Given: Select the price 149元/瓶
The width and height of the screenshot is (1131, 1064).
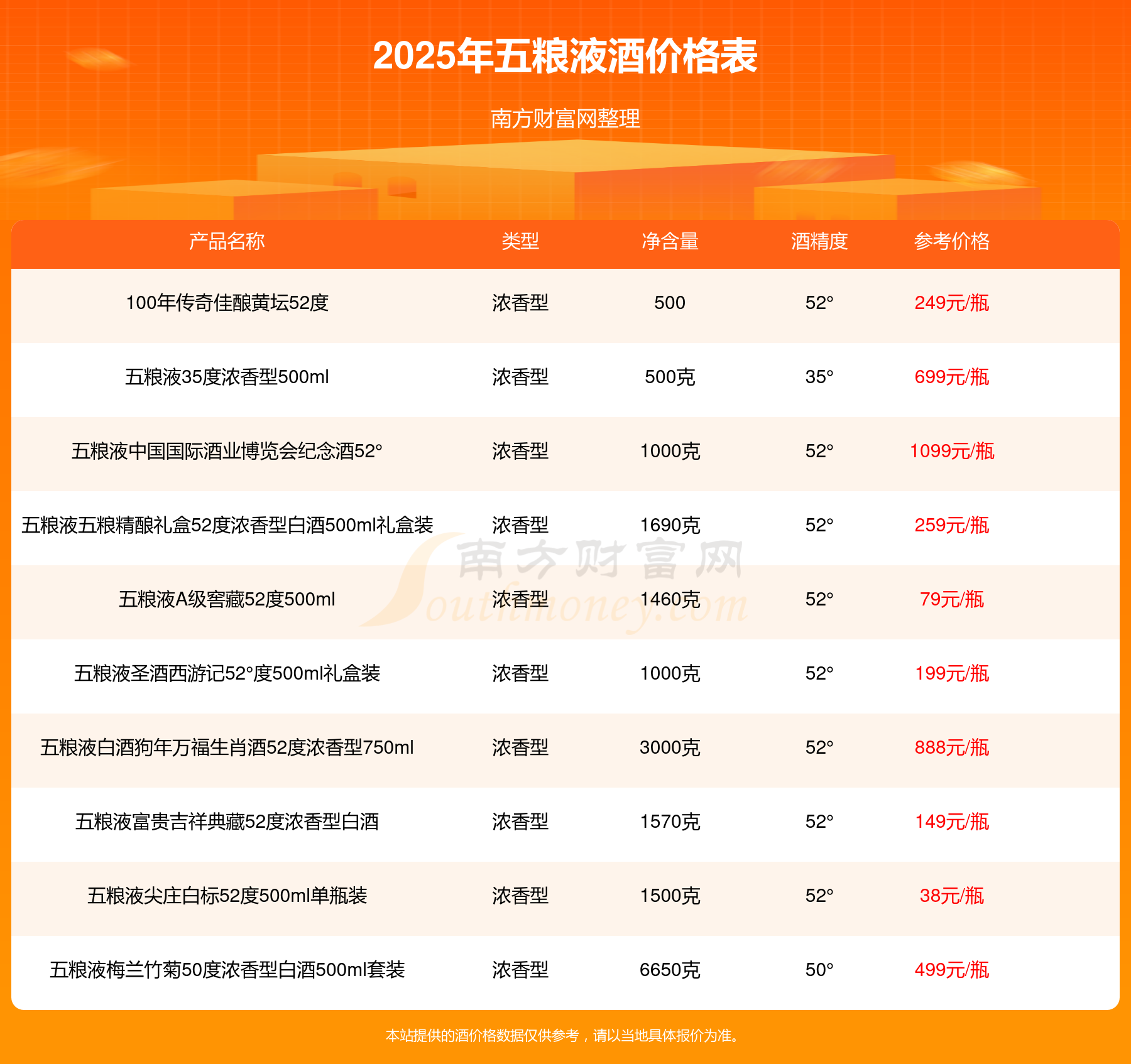Looking at the screenshot, I should [x=952, y=822].
